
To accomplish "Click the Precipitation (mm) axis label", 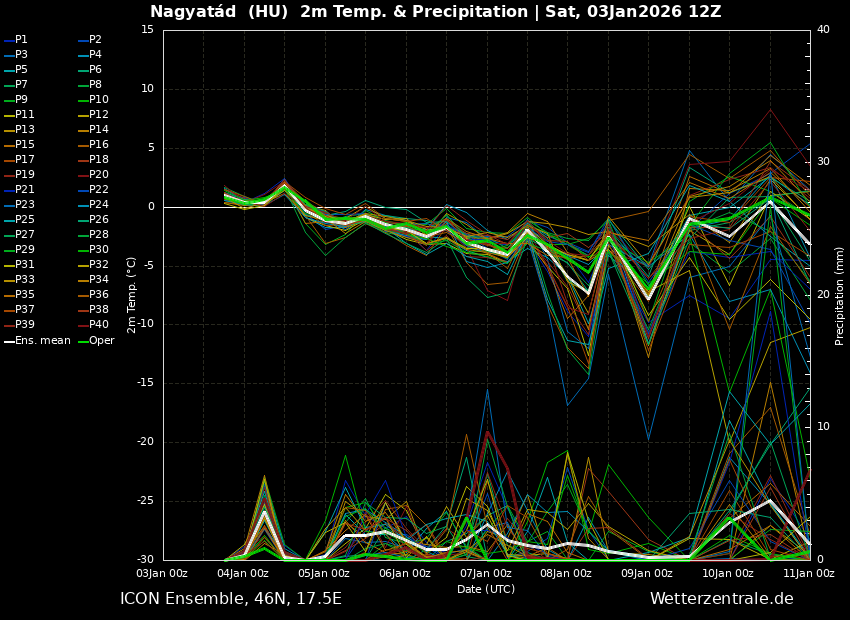I will [840, 295].
